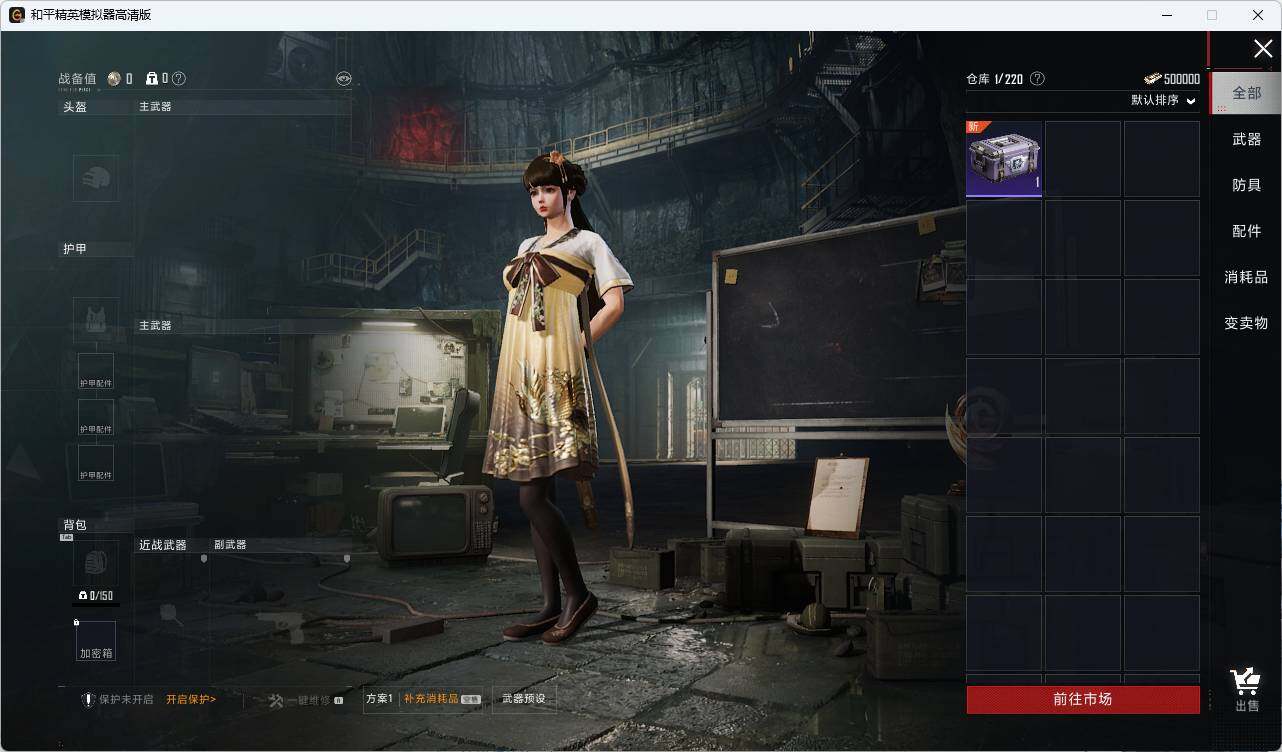This screenshot has width=1282, height=752.
Task: Click the app logo in title bar
Action: [17, 15]
